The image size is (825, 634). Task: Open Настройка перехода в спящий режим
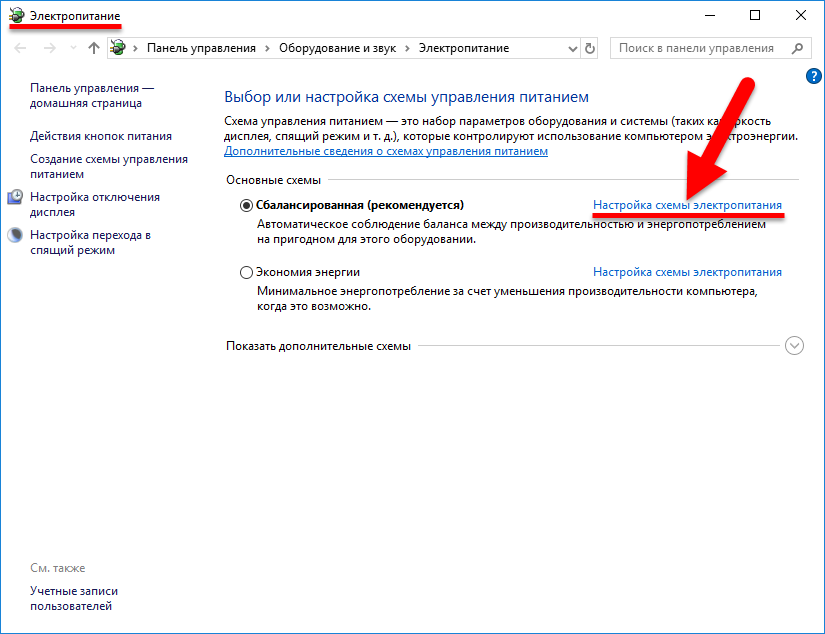[90, 242]
